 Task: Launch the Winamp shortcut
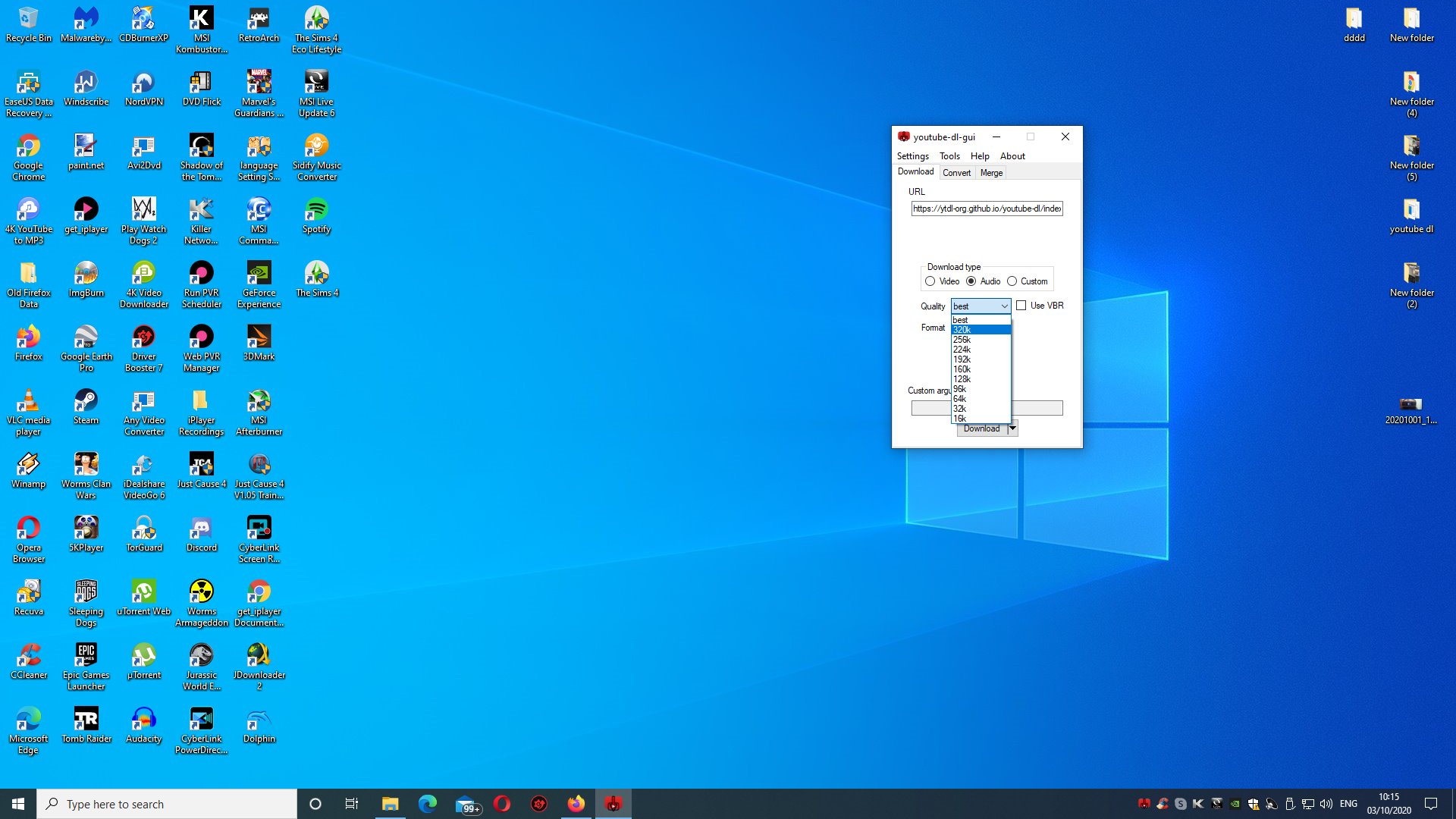pyautogui.click(x=29, y=471)
